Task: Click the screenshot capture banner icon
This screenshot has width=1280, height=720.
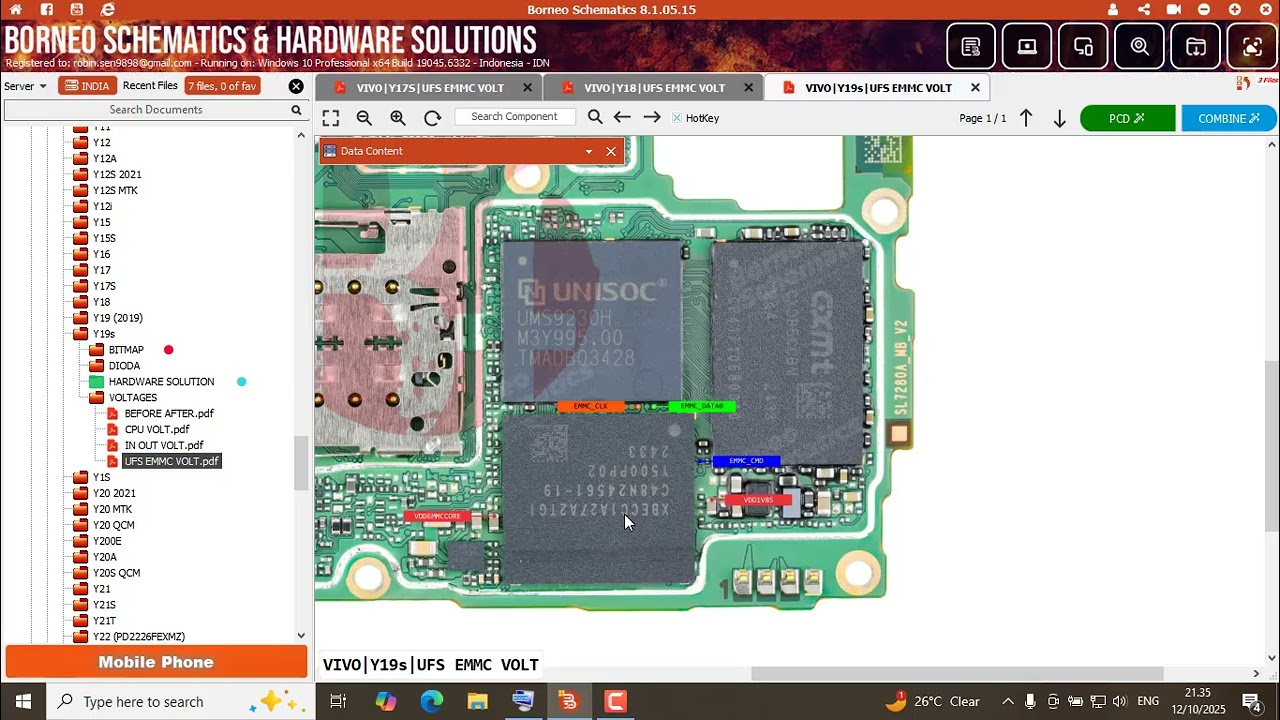Action: 1252,47
